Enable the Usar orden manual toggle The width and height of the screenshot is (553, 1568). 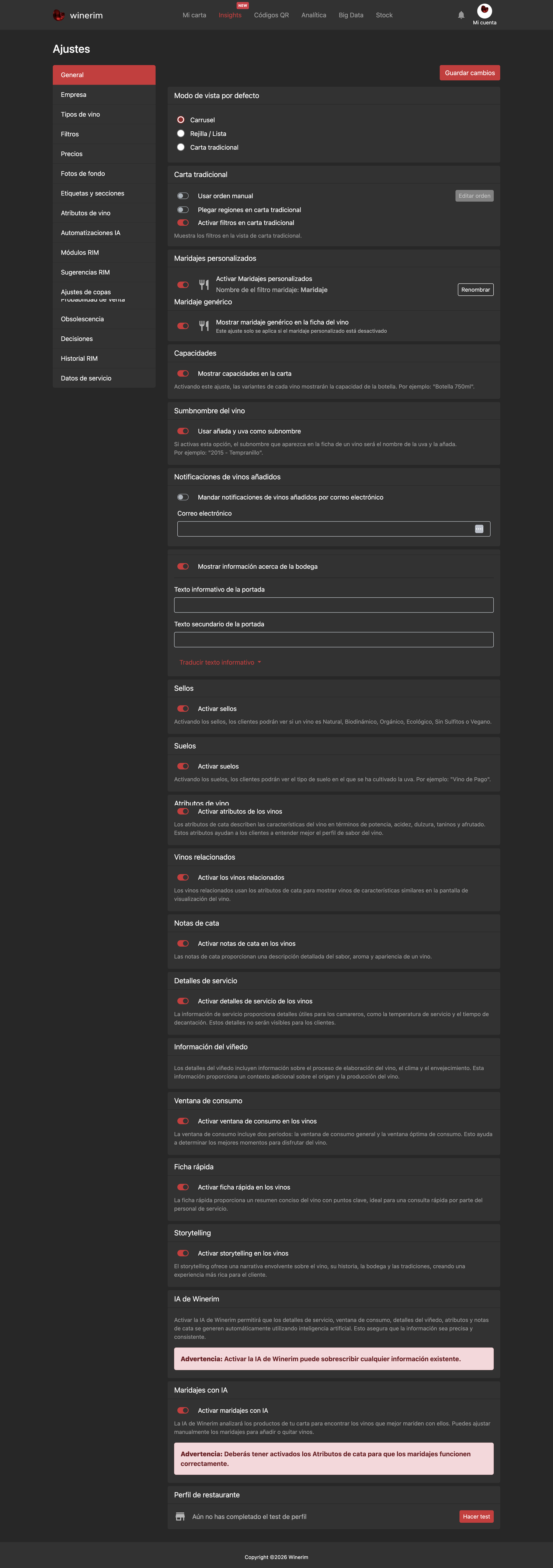coord(183,196)
